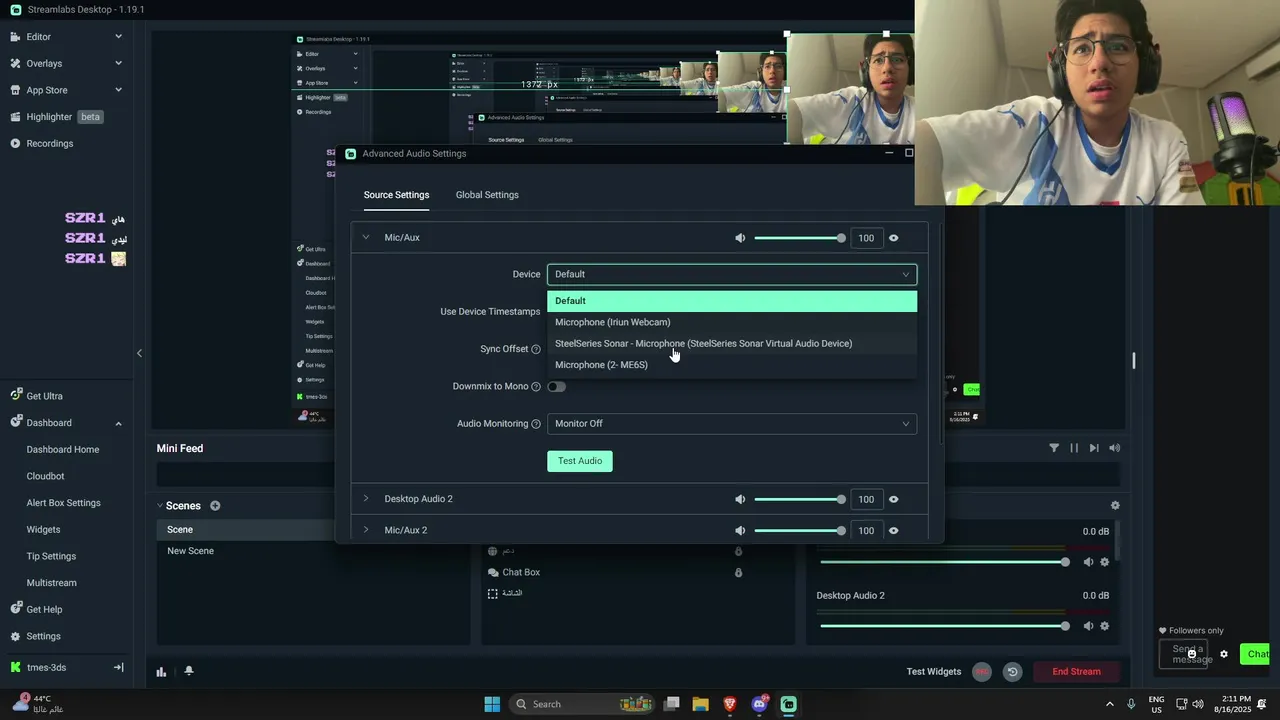Add a new scene with plus icon
This screenshot has width=1280, height=720.
point(215,506)
